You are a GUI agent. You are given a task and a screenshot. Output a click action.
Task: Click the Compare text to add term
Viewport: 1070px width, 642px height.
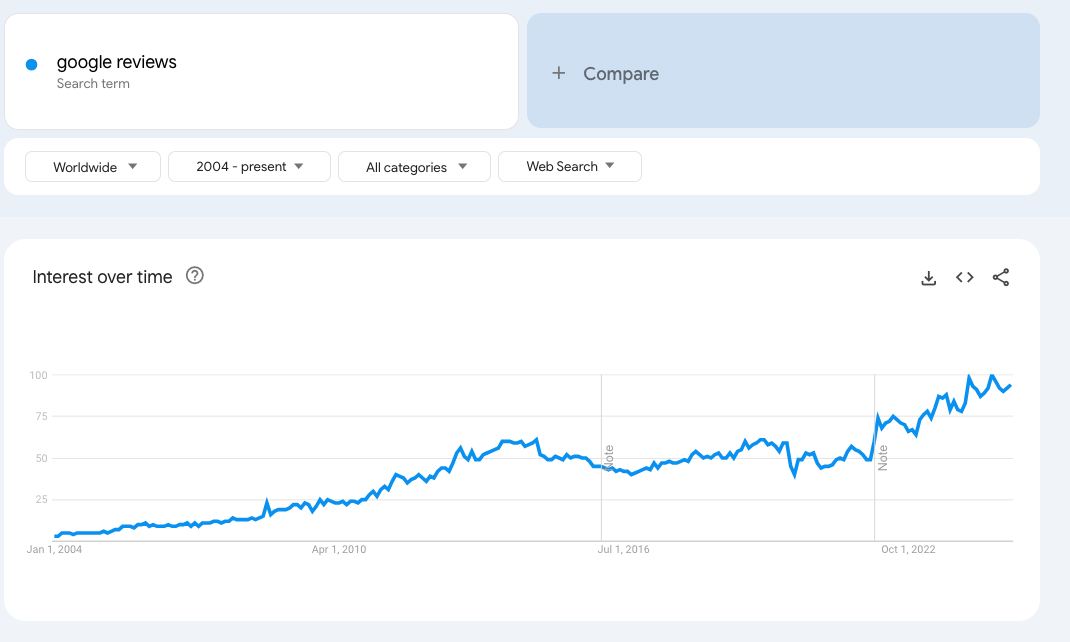tap(620, 74)
